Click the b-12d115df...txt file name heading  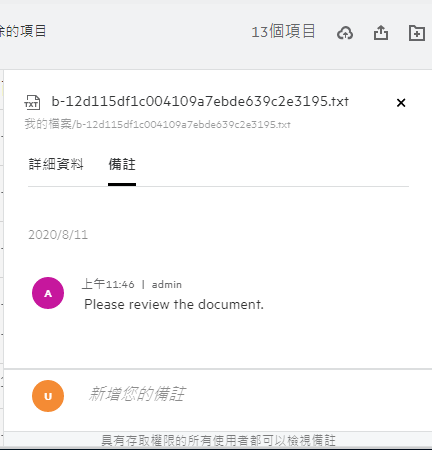click(x=200, y=101)
